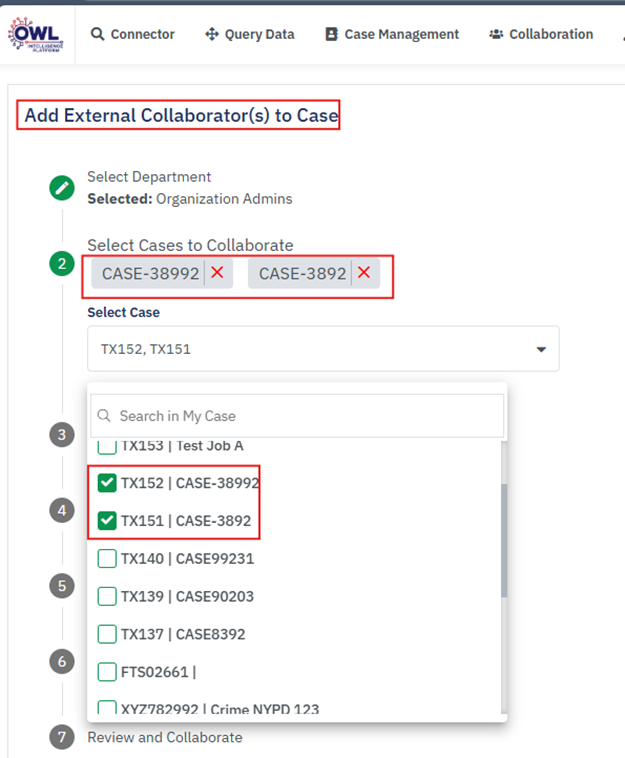
Task: Click the Query Data move icon
Action: point(212,34)
